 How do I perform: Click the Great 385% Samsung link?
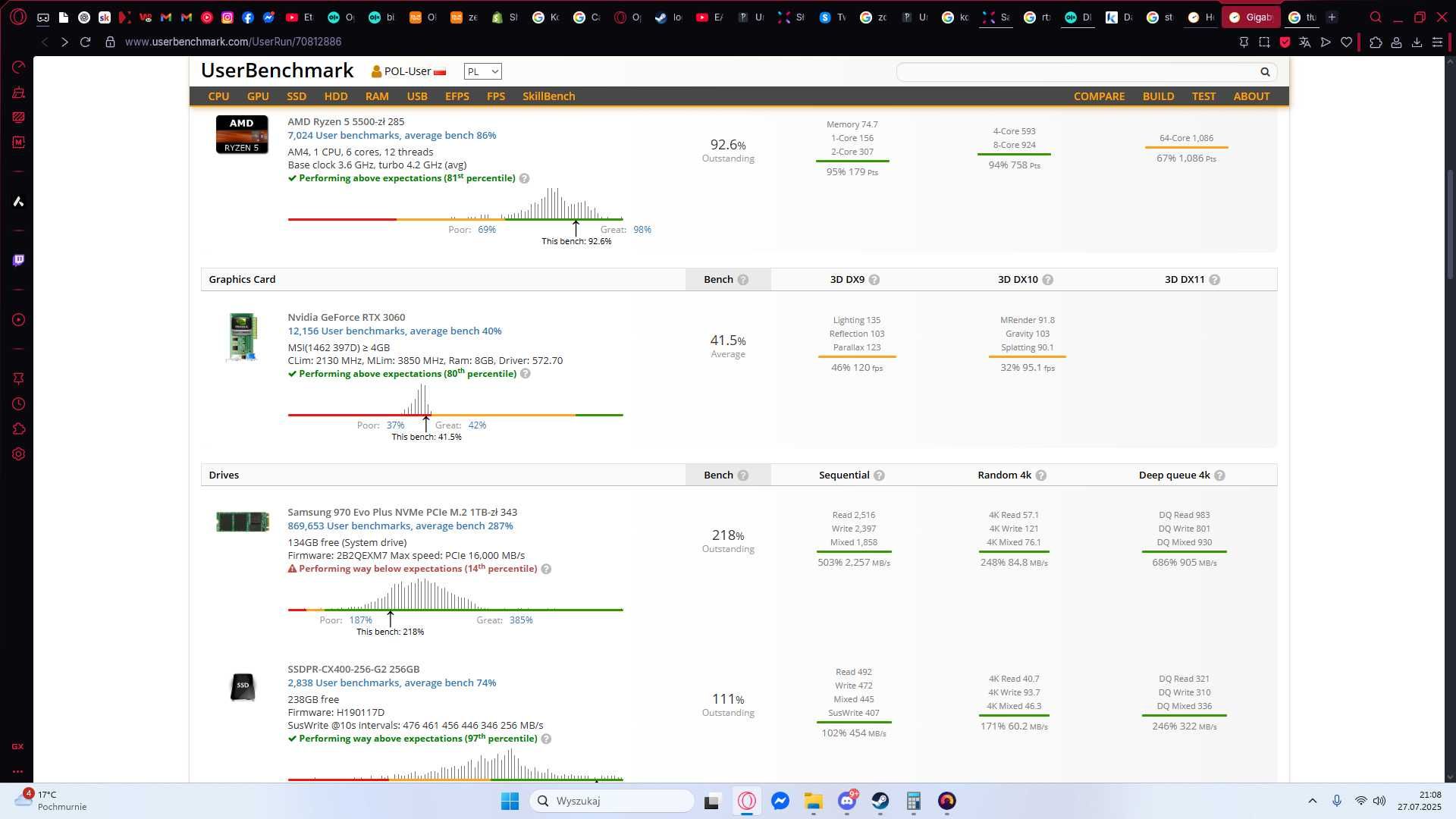click(x=521, y=620)
